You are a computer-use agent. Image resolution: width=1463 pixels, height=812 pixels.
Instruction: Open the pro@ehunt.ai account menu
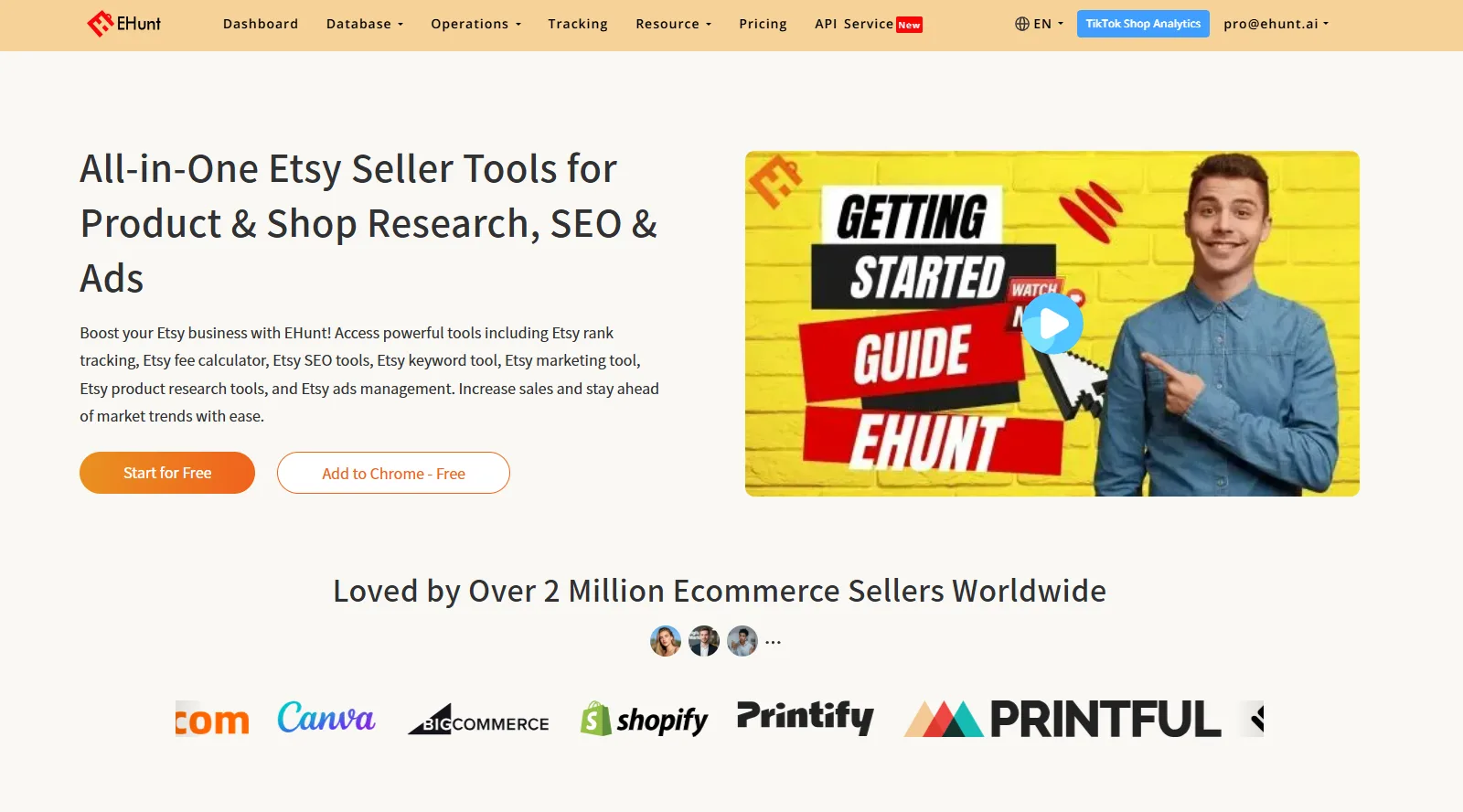pos(1276,24)
